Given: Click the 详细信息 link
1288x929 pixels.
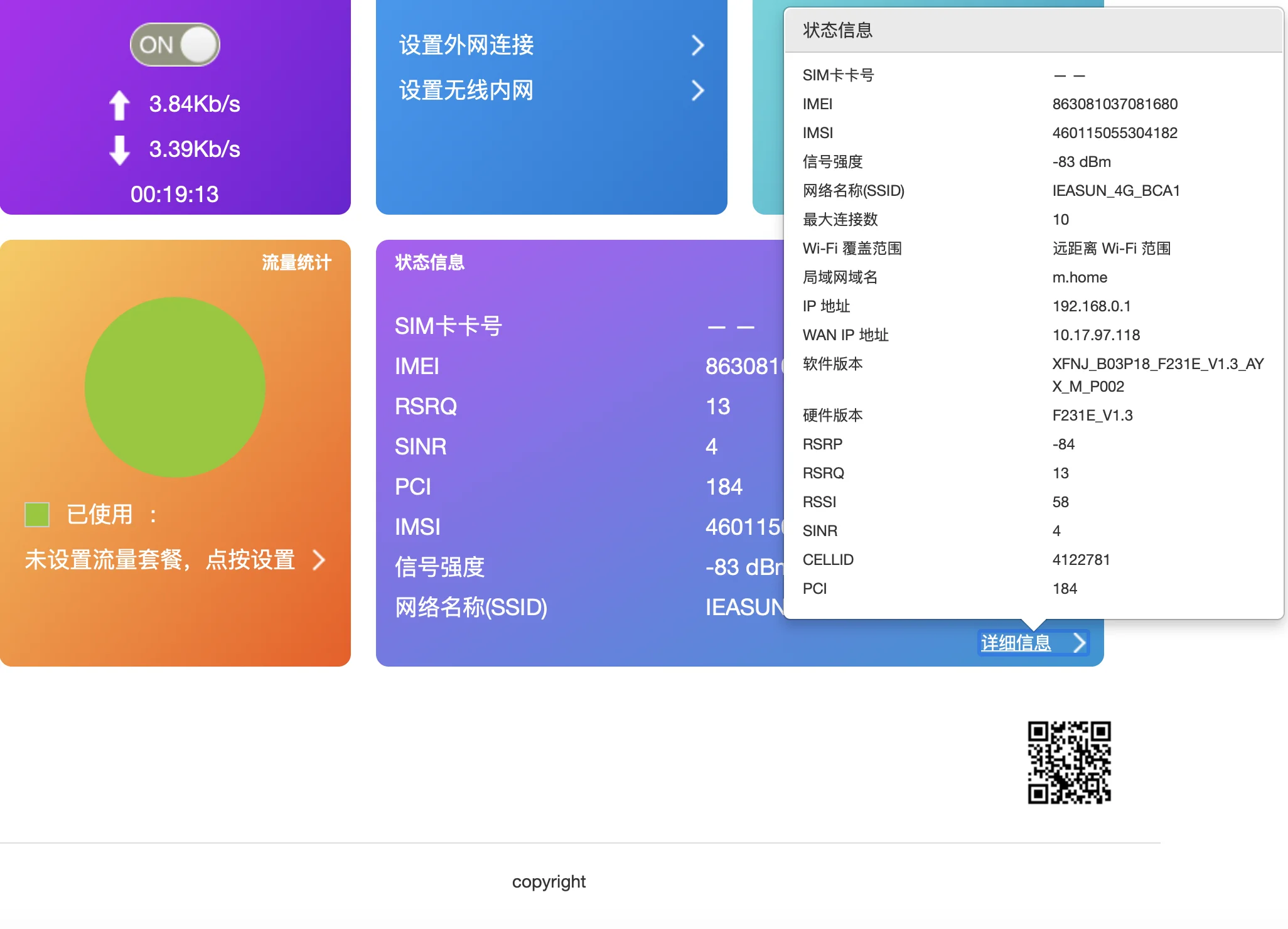Looking at the screenshot, I should [1016, 643].
